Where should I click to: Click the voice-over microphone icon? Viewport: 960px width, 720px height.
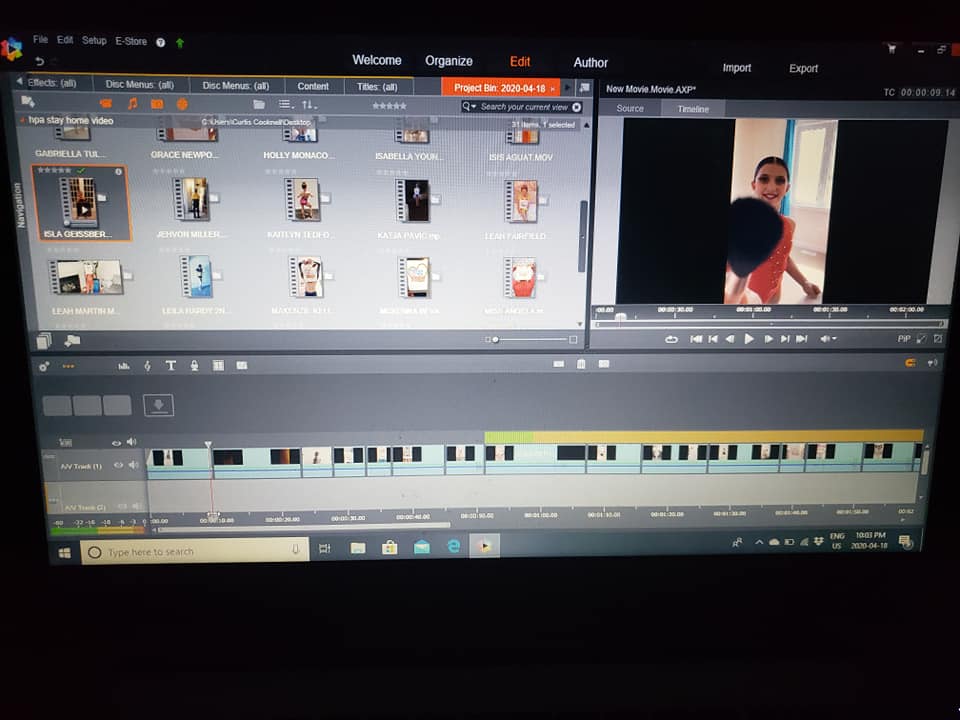pos(194,366)
